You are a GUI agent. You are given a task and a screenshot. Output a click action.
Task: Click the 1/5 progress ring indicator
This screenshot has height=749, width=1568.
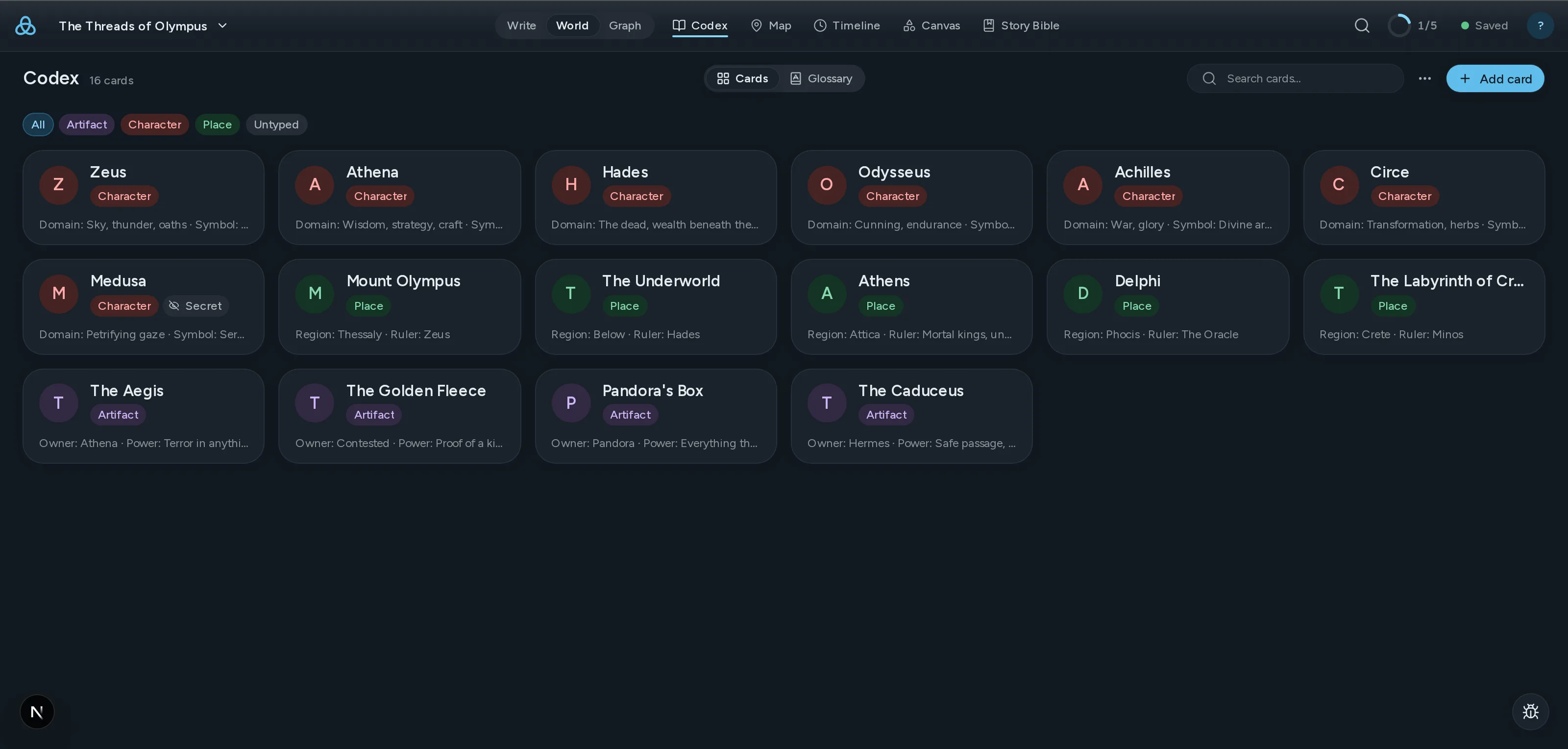coord(1412,25)
